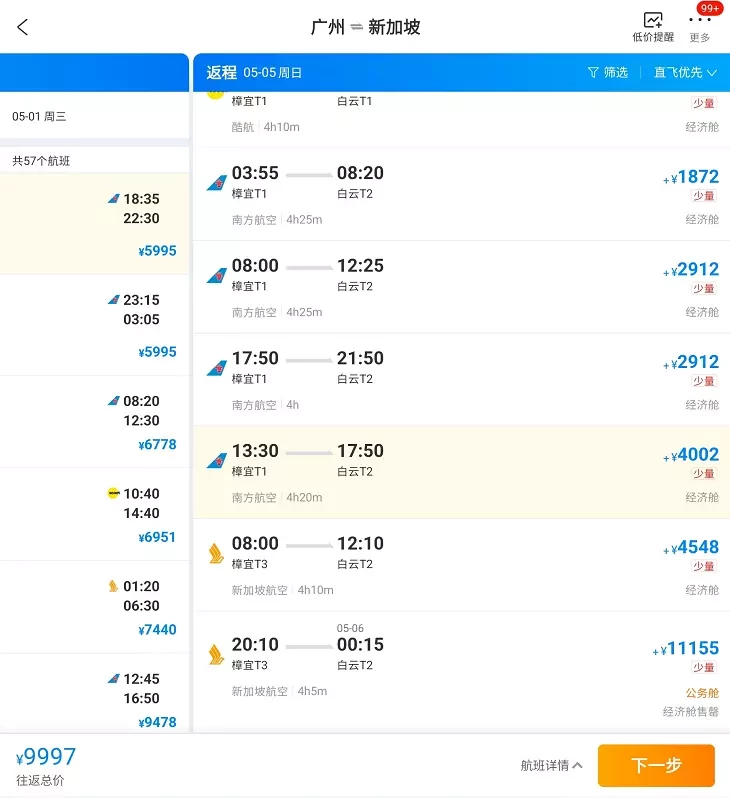Click China Southern logo on 13:30 flight
This screenshot has height=798, width=730.
click(217, 460)
